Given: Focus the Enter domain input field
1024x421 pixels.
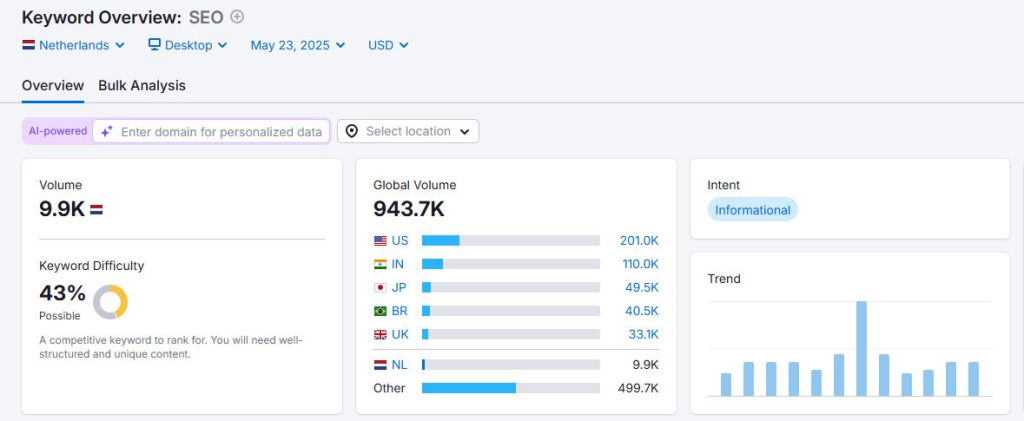Looking at the screenshot, I should click(221, 131).
